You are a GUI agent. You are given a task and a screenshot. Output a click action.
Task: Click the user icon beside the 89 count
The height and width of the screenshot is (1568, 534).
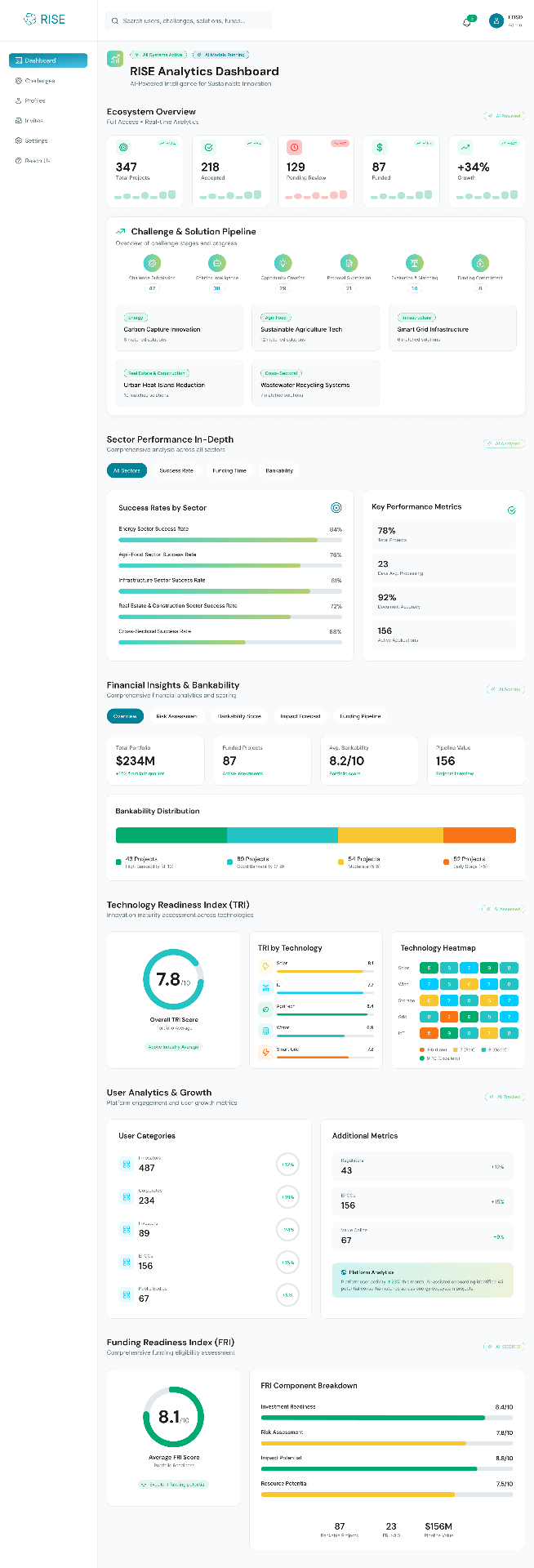point(126,1229)
